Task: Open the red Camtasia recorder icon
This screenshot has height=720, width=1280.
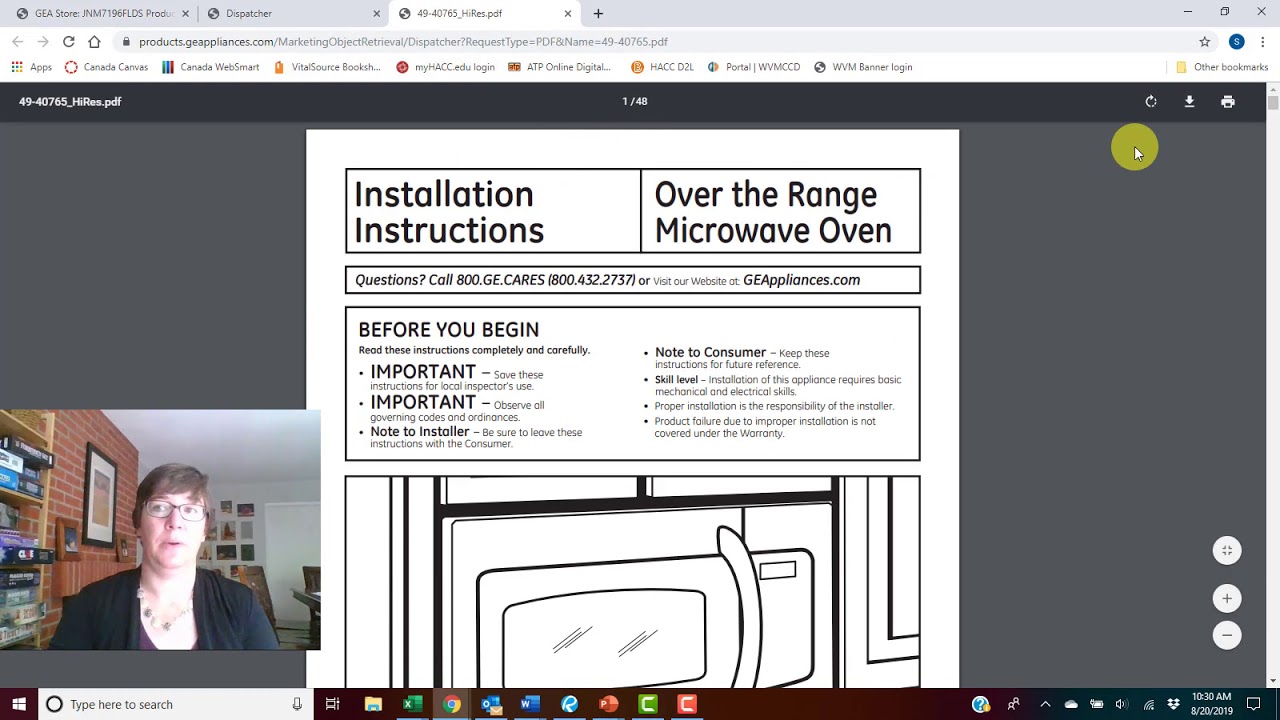Action: pyautogui.click(x=686, y=704)
